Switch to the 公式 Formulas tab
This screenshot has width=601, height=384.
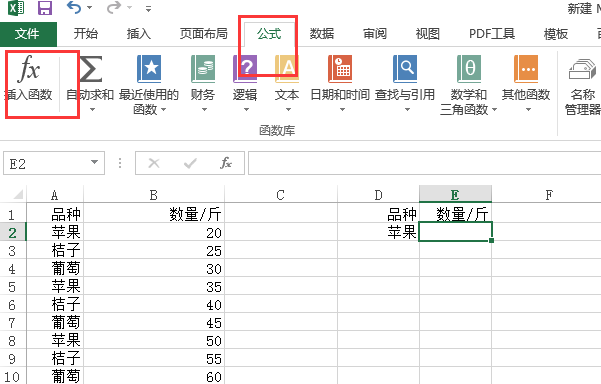click(x=269, y=34)
